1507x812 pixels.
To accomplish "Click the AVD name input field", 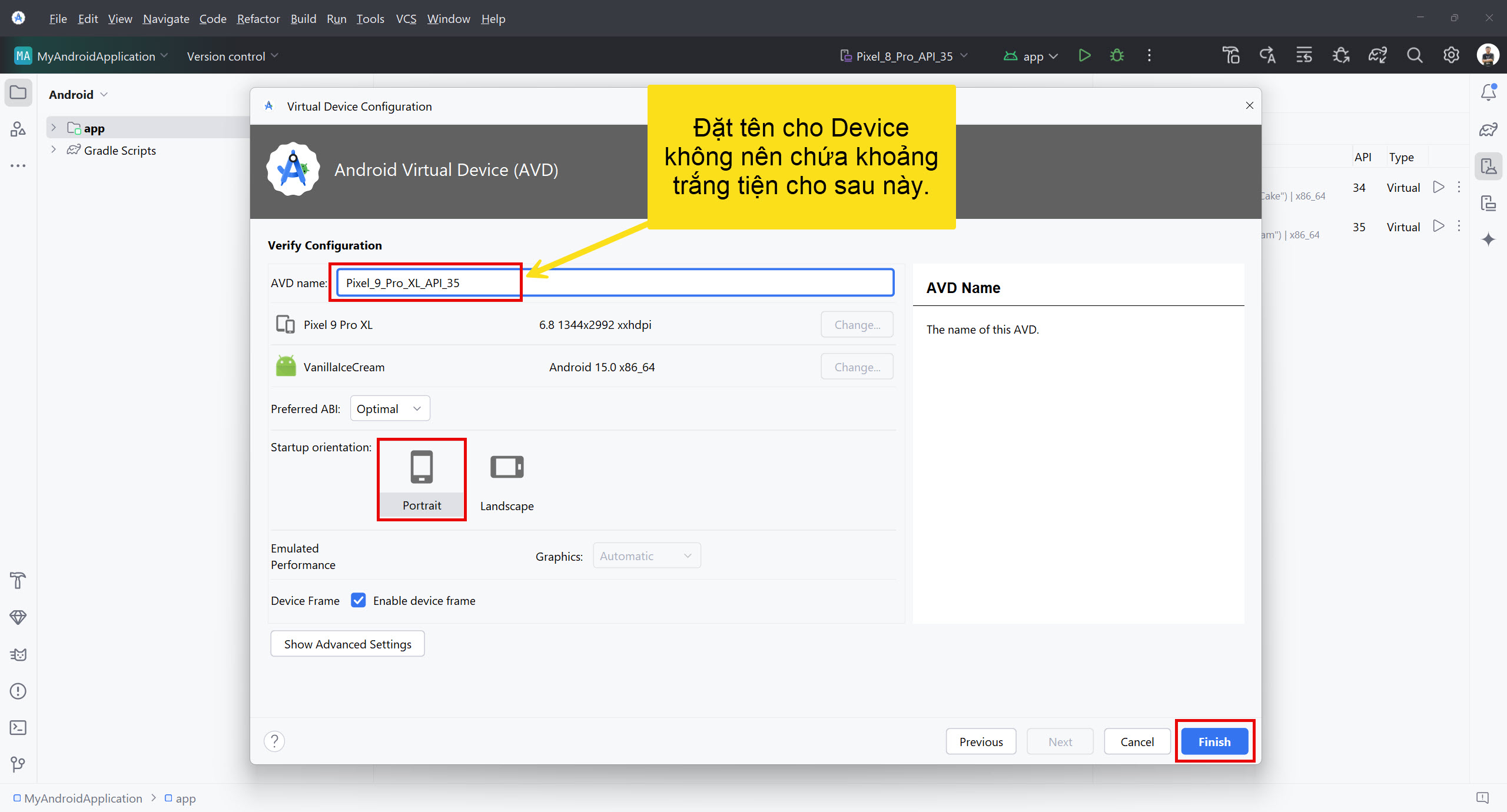I will [x=615, y=282].
